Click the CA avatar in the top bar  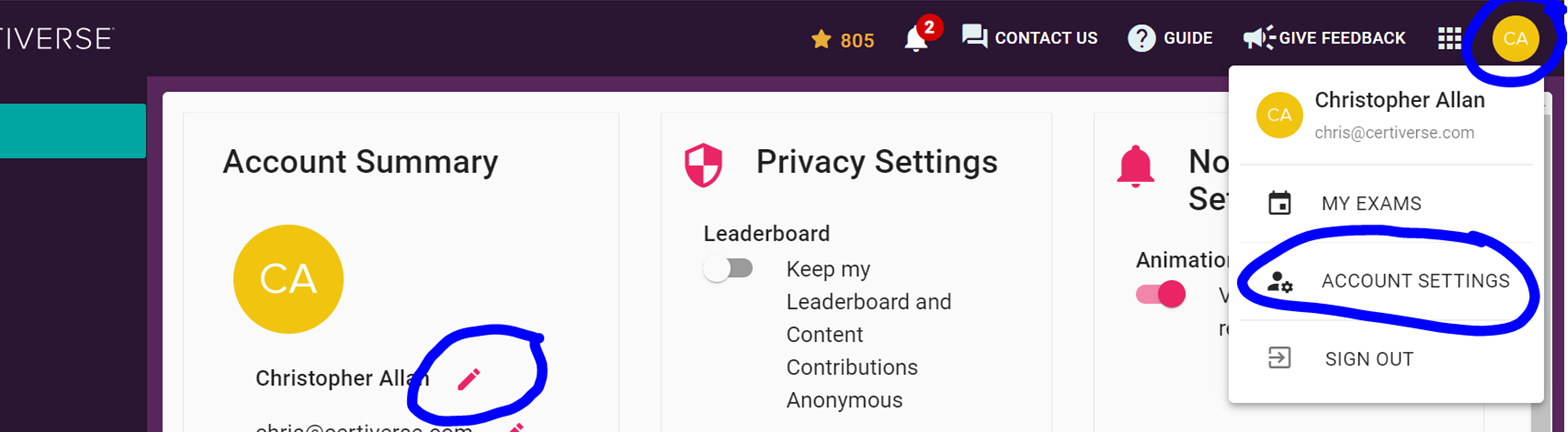pos(1515,39)
